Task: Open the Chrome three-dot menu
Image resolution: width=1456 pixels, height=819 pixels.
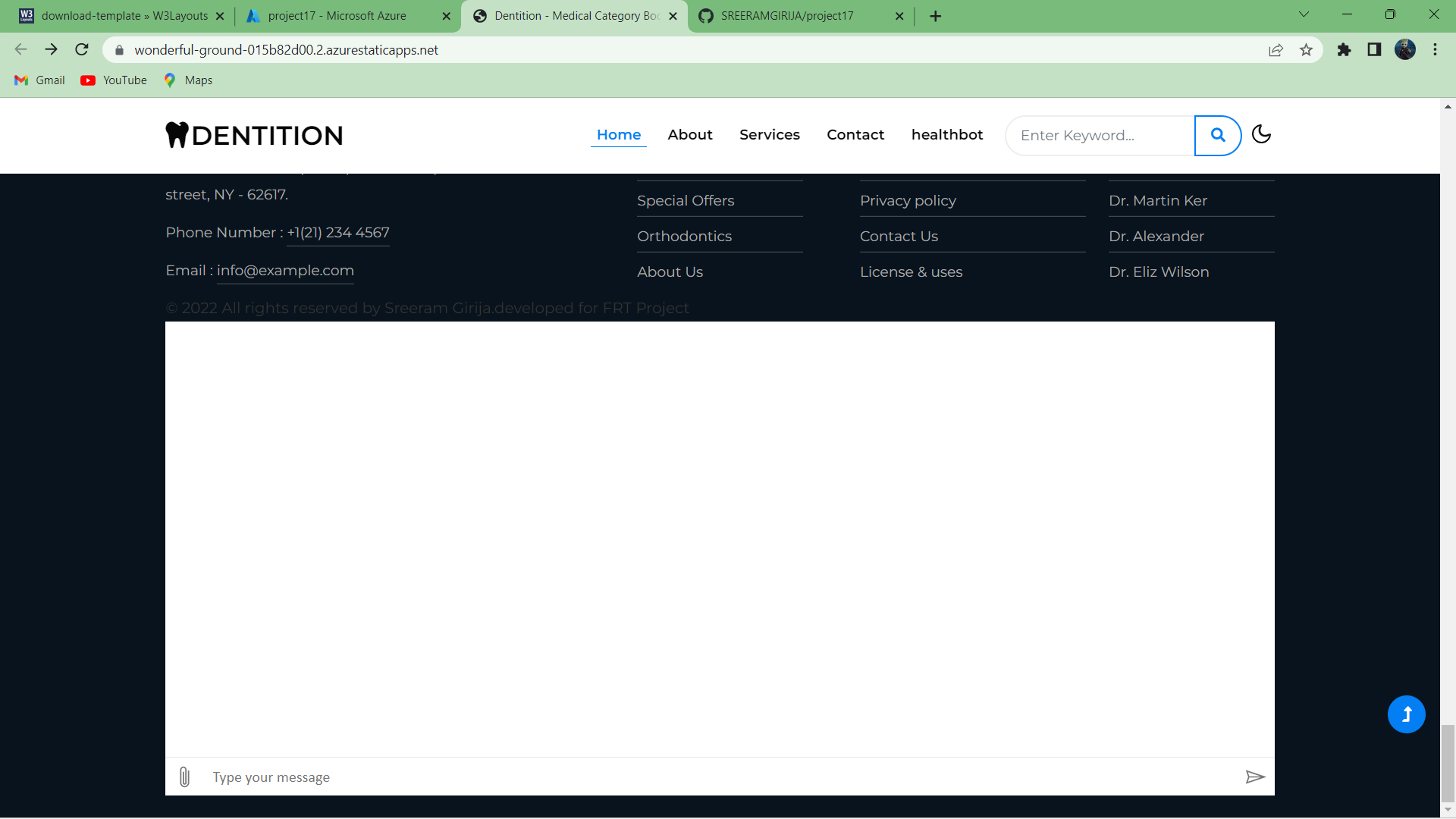Action: click(1435, 49)
